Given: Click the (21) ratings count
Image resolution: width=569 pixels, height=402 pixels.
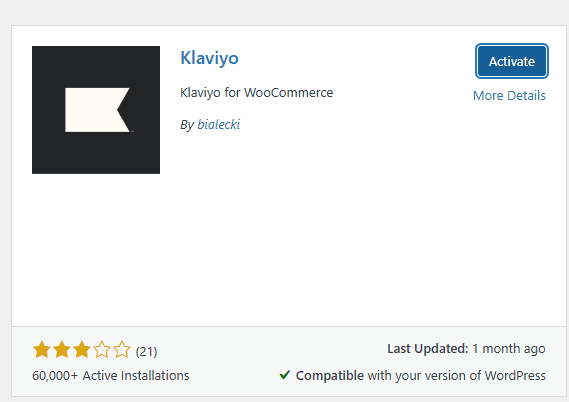Looking at the screenshot, I should pyautogui.click(x=146, y=352).
